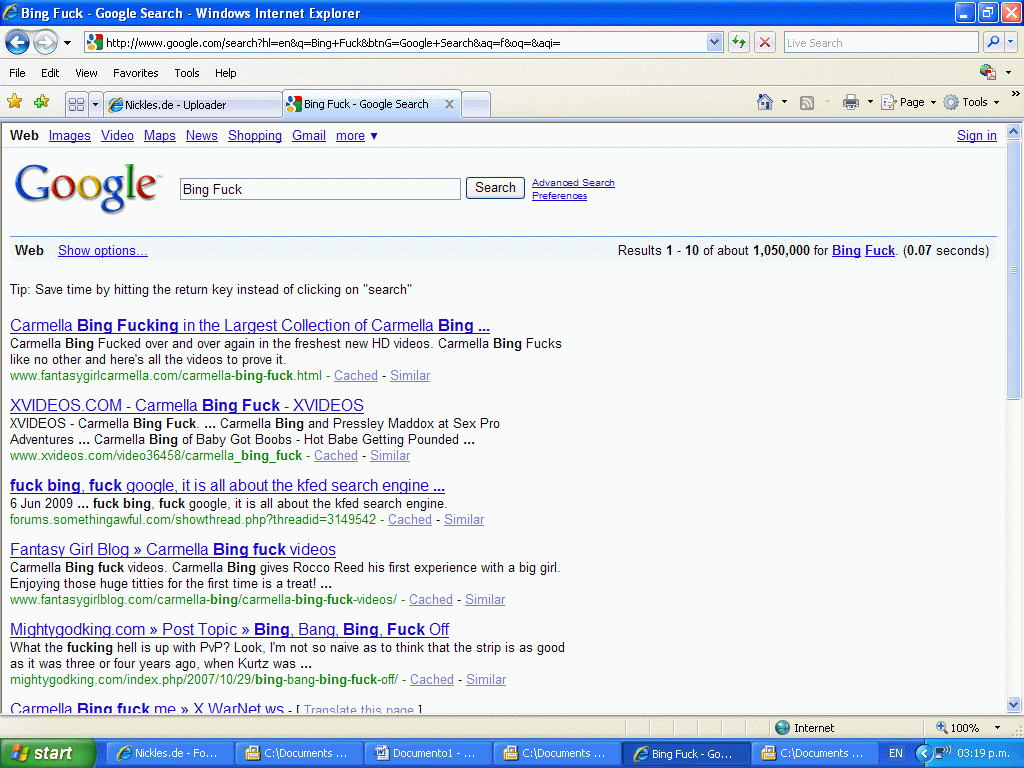Open the Page command bar menu

pyautogui.click(x=908, y=102)
